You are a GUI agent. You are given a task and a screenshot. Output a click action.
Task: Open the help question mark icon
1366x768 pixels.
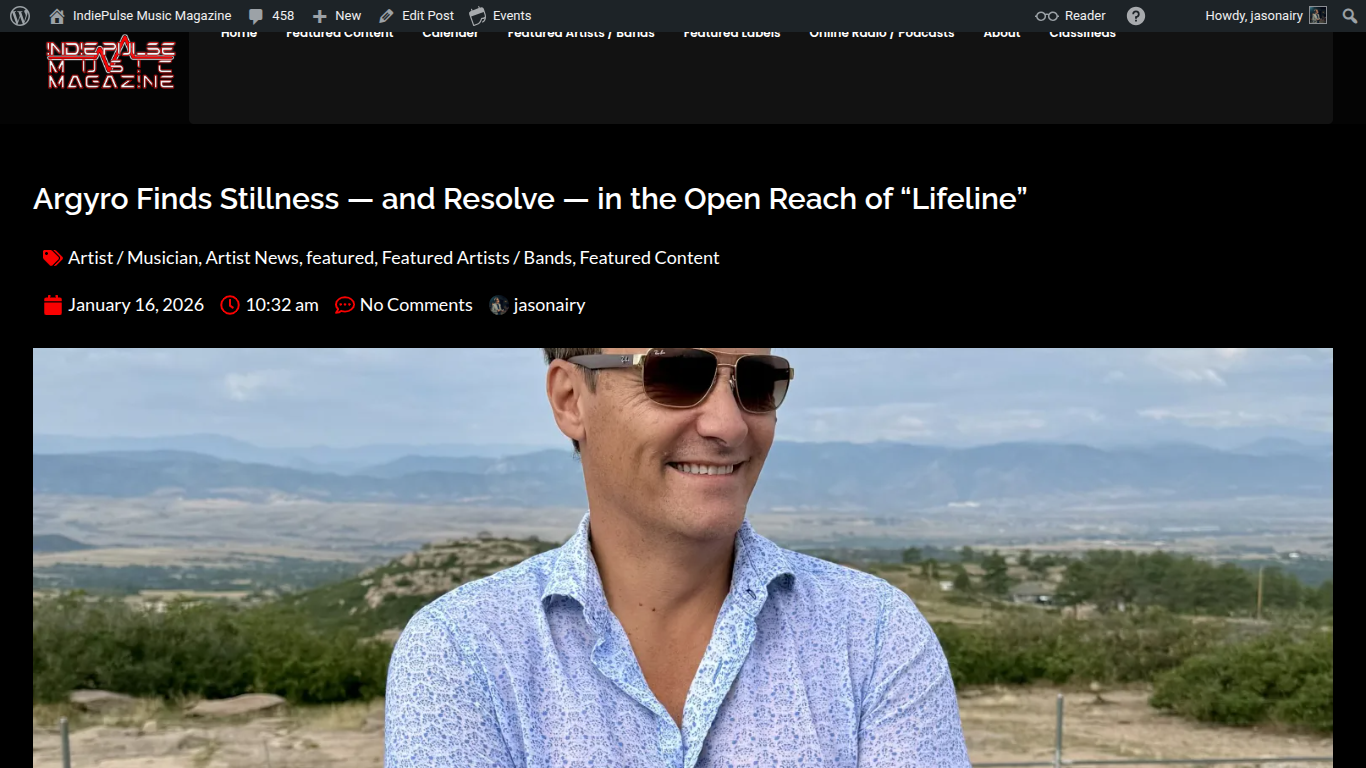(1136, 16)
